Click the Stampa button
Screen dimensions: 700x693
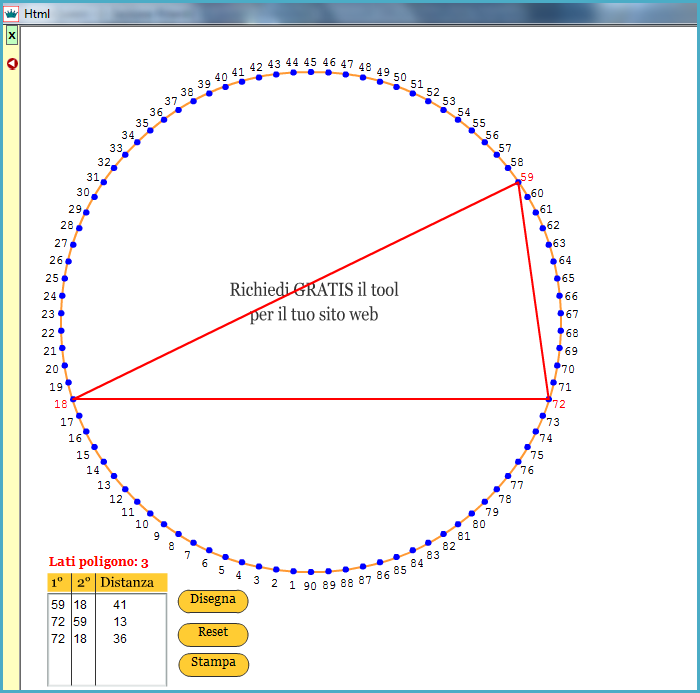pyautogui.click(x=213, y=664)
